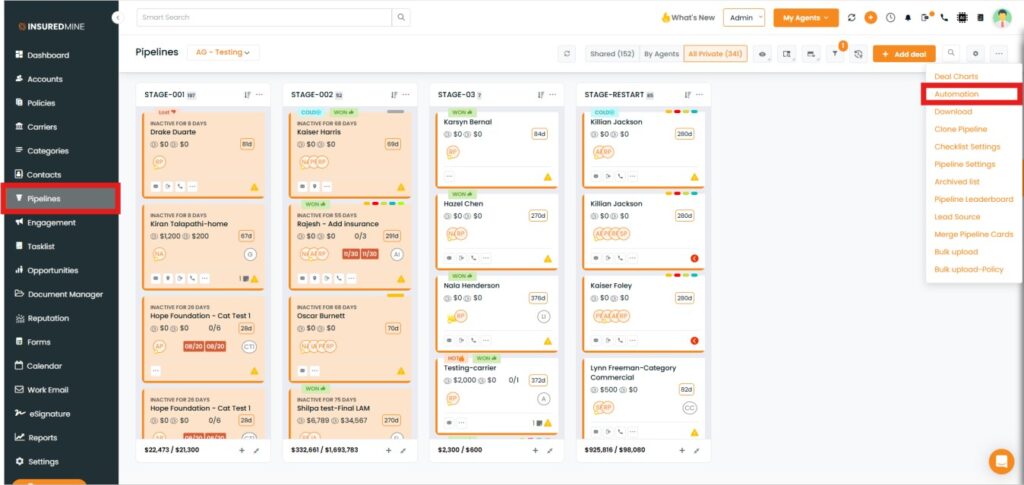Expand the AG - Testing pipeline dropdown
Screen dimensions: 1024x485
[222, 52]
